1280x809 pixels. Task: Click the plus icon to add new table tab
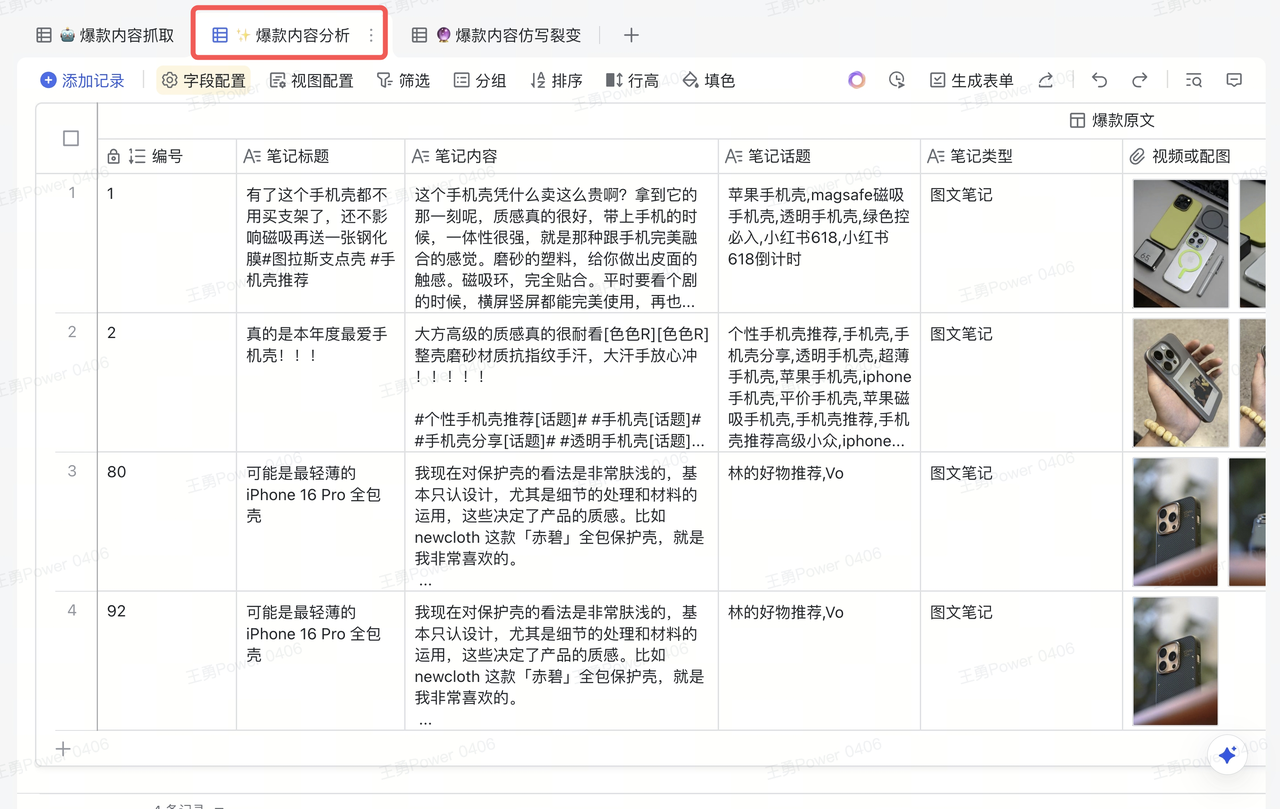click(x=631, y=35)
